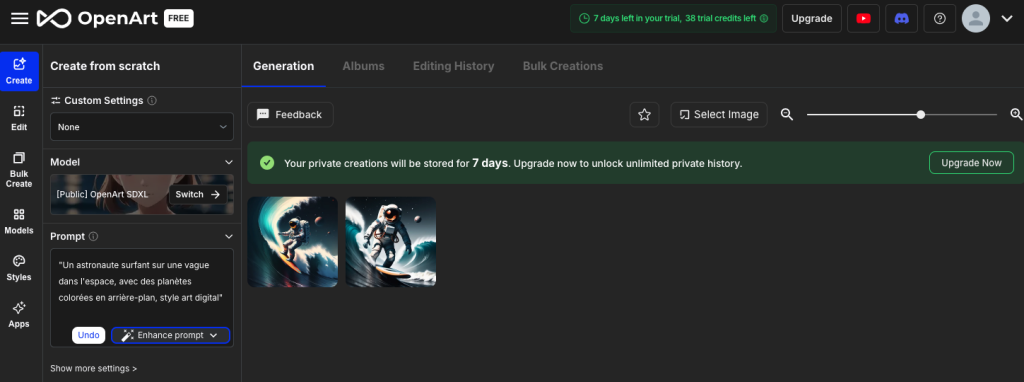Click the green checkmark in banner
Viewport: 1024px width, 382px height.
pyautogui.click(x=267, y=163)
